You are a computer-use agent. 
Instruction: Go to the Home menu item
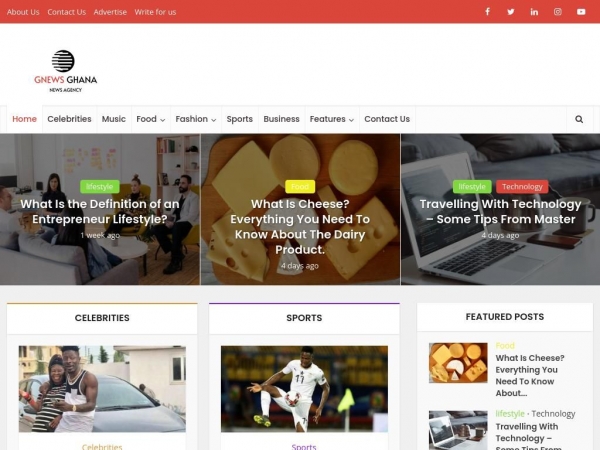tap(24, 119)
